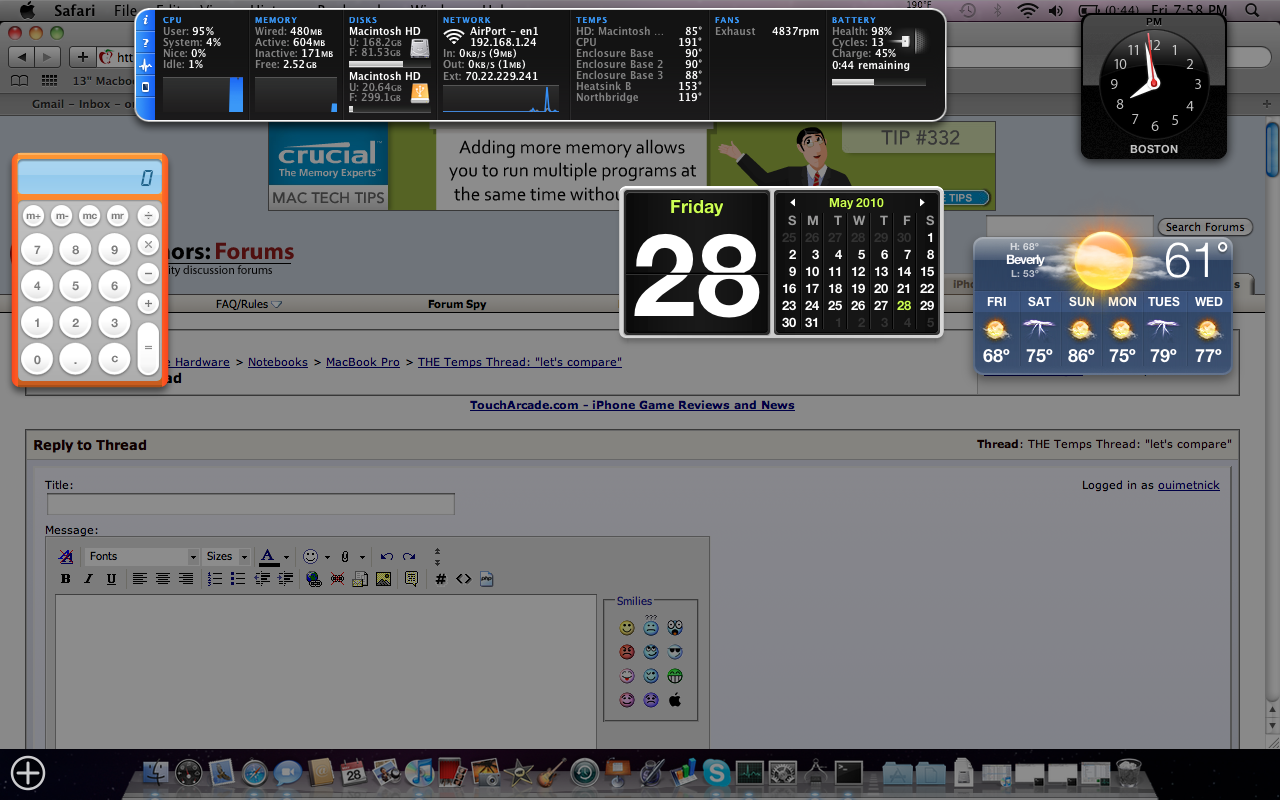This screenshot has width=1280, height=800.
Task: Redo the last edit in editor
Action: coord(409,556)
